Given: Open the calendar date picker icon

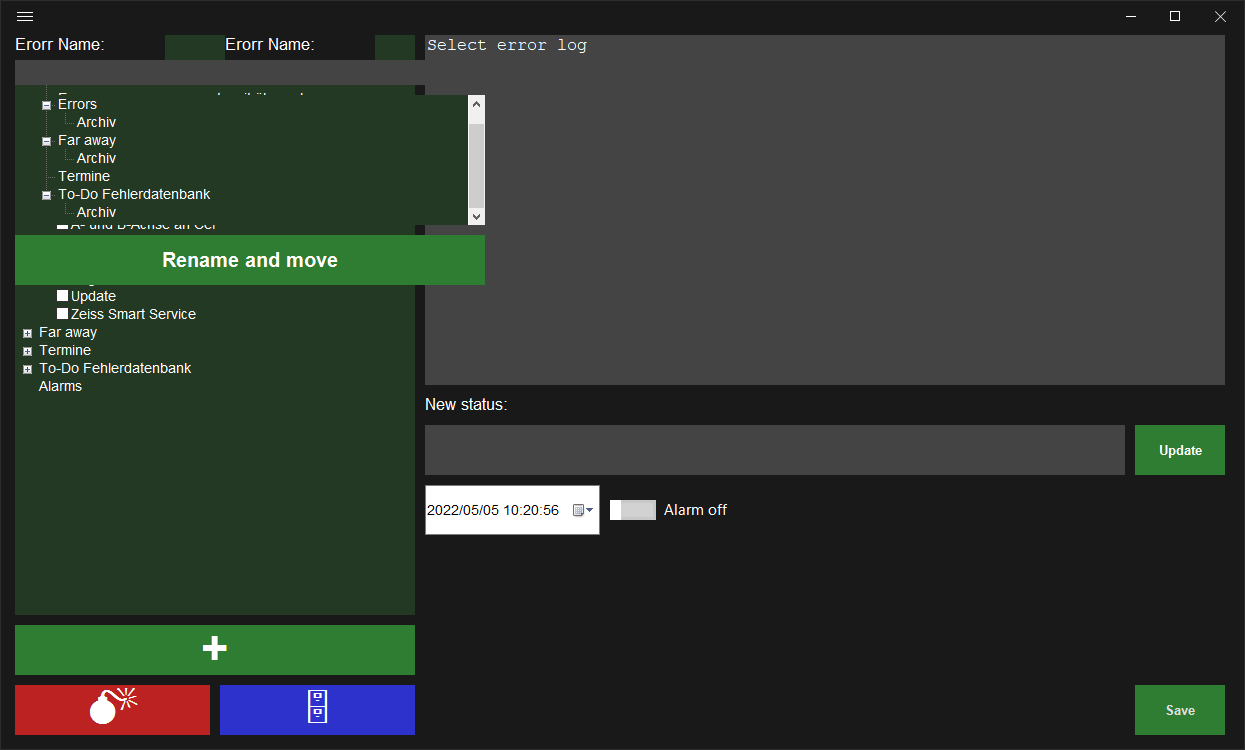Looking at the screenshot, I should pos(582,510).
